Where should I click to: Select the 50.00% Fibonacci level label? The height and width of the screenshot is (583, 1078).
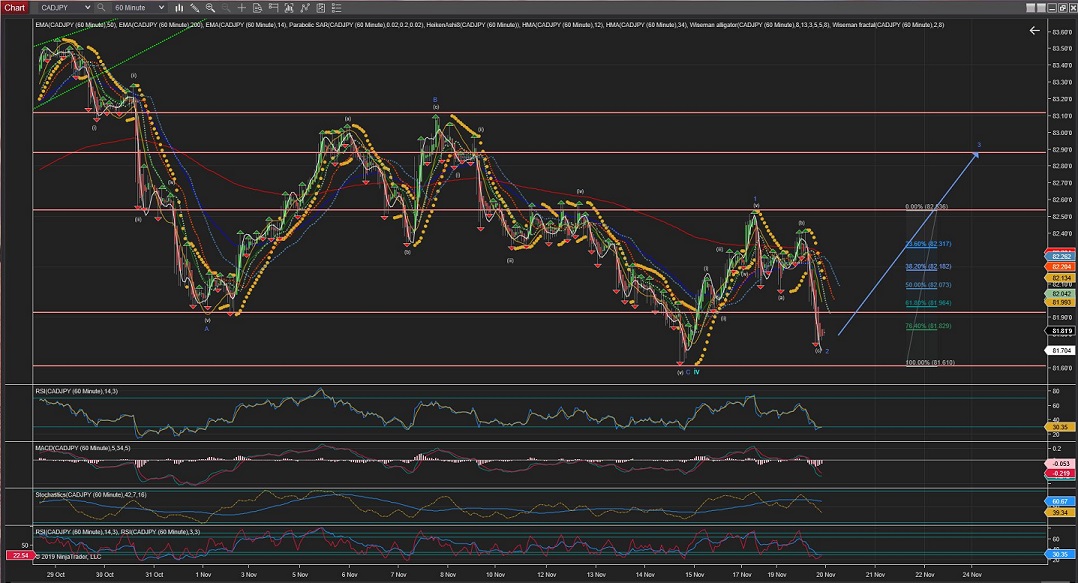click(x=928, y=285)
